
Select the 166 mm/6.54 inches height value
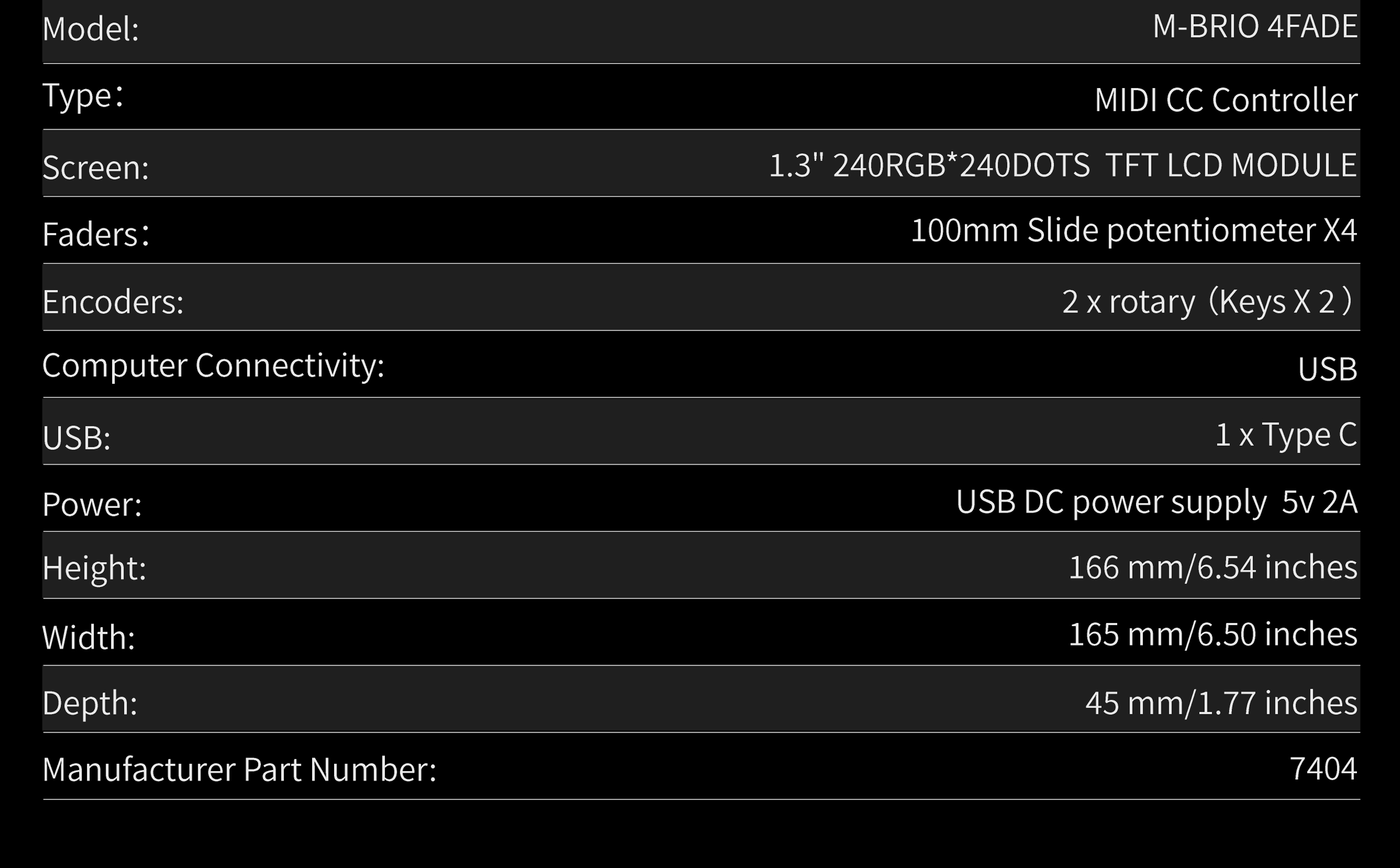[x=1213, y=567]
